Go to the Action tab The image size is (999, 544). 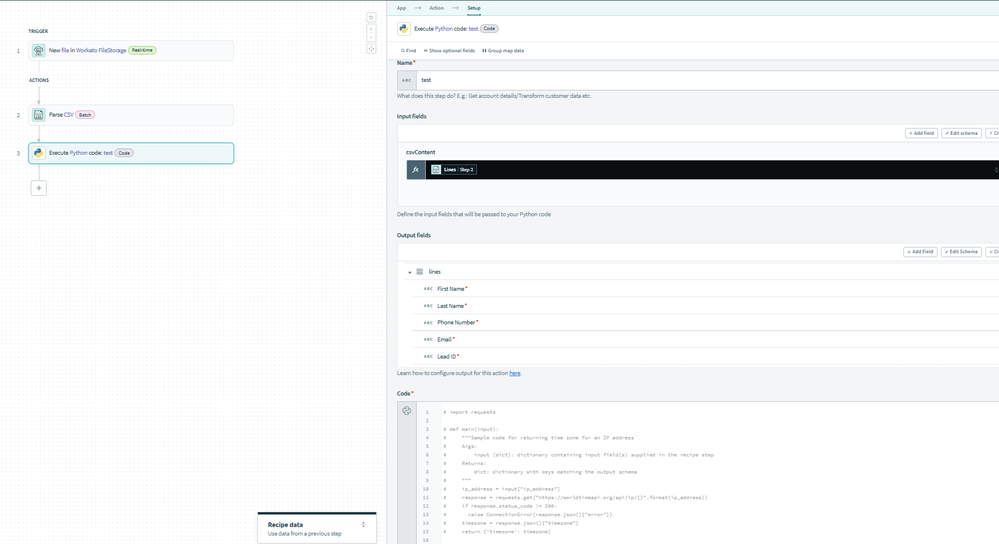tap(436, 8)
